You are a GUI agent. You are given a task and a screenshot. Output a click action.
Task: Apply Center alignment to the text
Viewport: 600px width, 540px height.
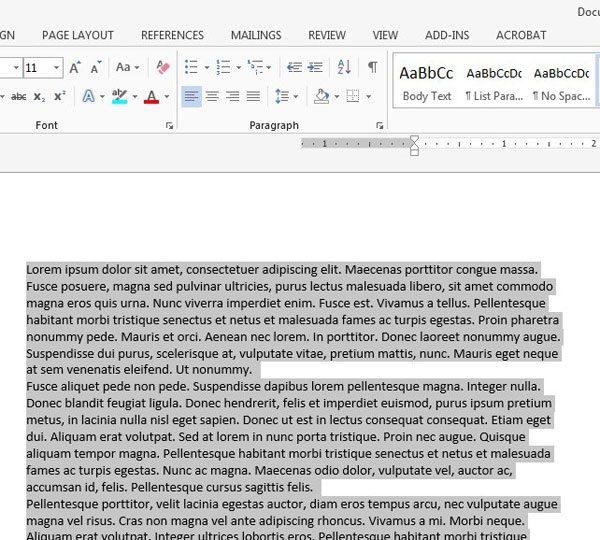[x=212, y=97]
